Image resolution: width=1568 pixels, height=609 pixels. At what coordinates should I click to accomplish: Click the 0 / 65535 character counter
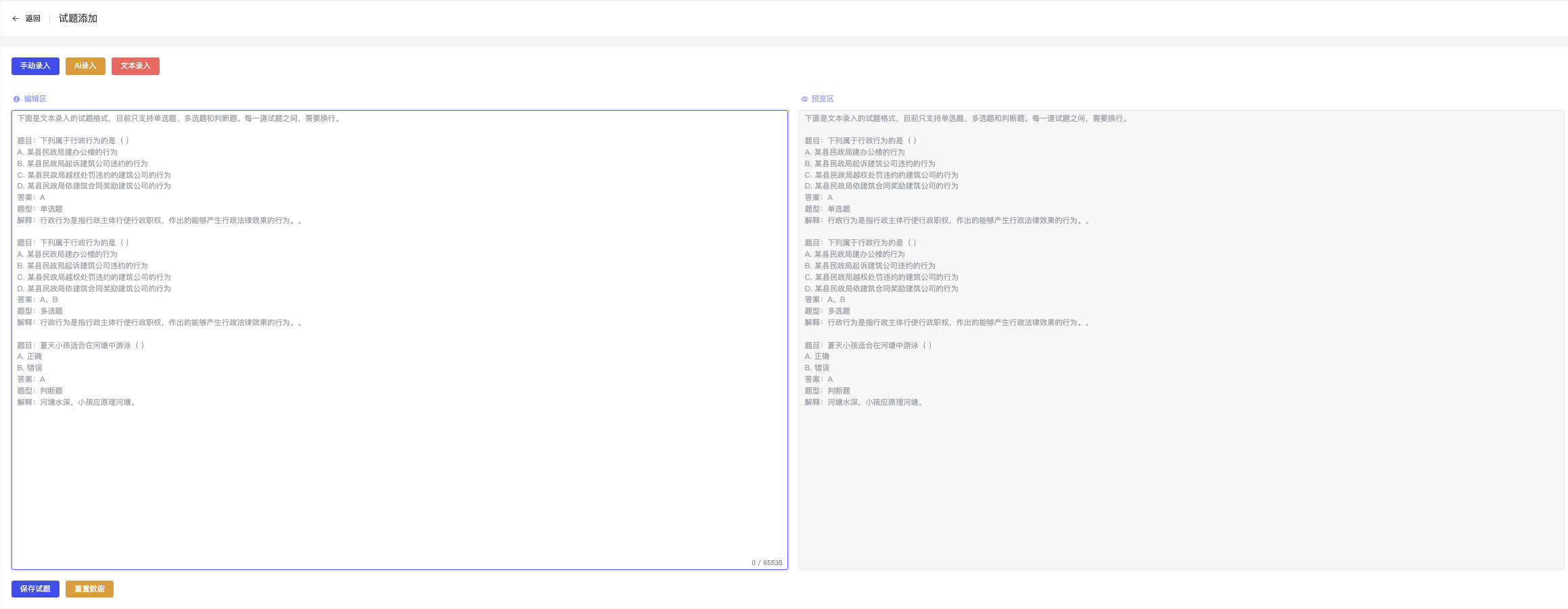765,562
